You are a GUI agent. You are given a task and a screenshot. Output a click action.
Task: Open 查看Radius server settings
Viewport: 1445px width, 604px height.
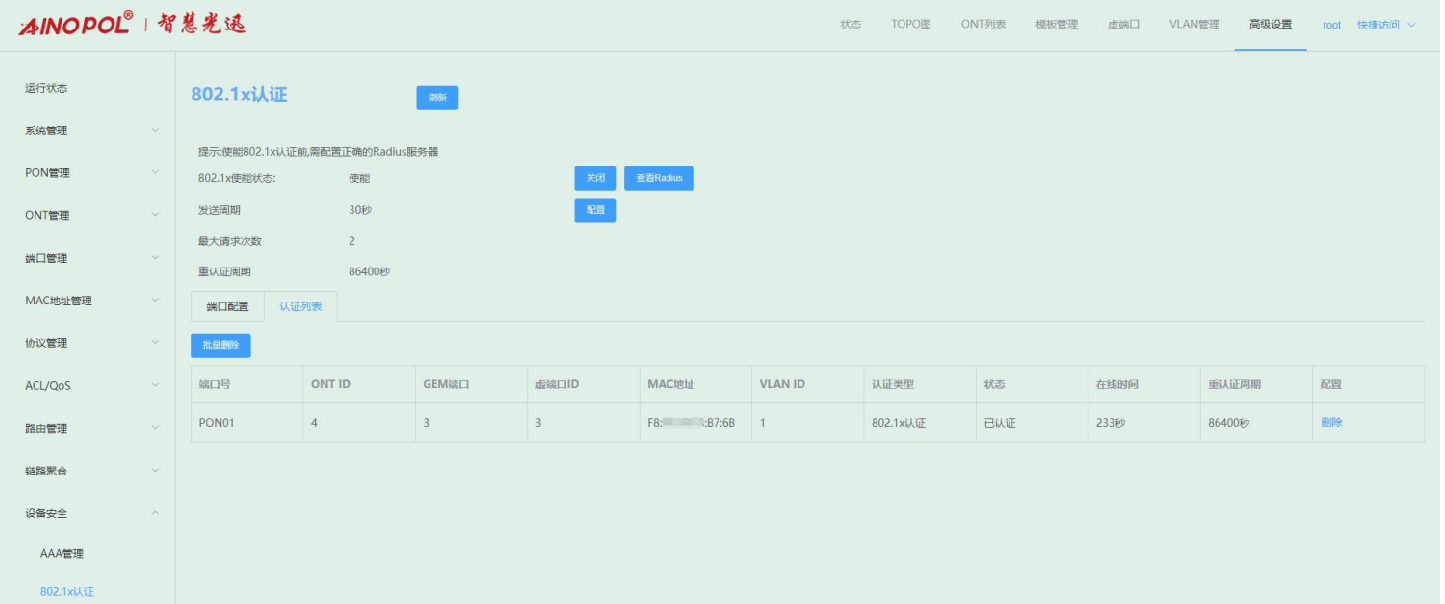click(x=659, y=178)
